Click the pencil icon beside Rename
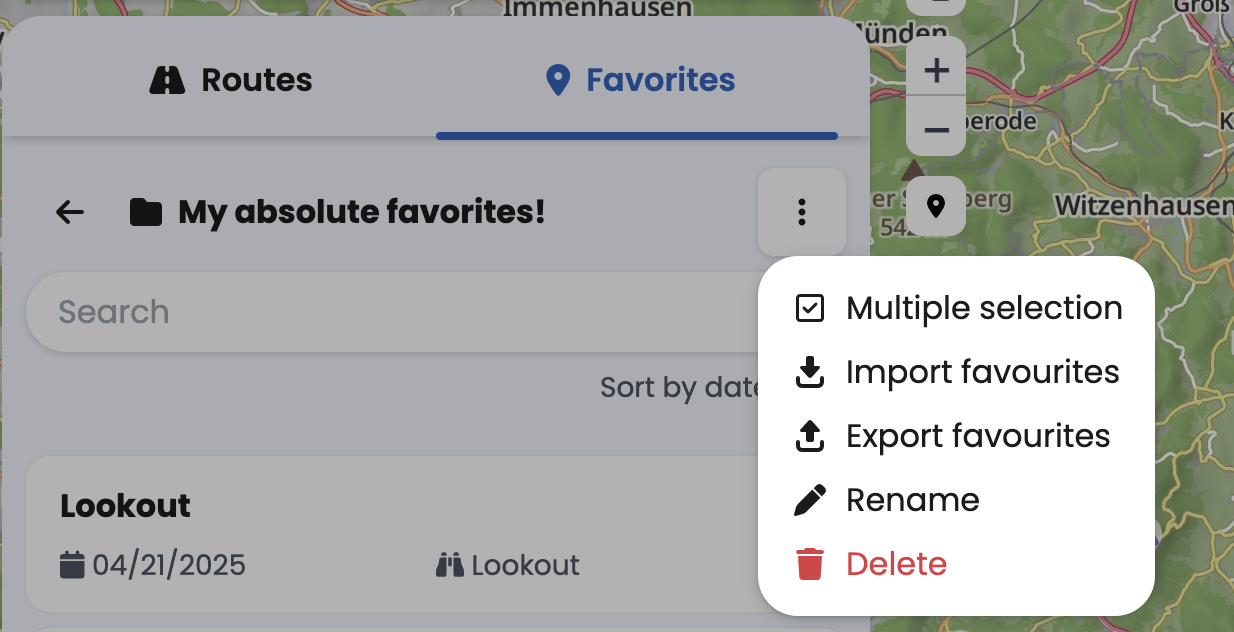This screenshot has width=1234, height=632. point(809,500)
